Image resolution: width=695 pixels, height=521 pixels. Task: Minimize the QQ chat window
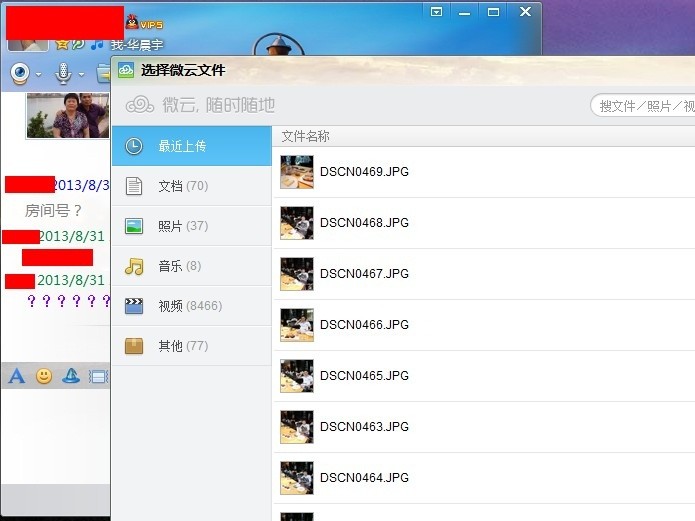click(x=465, y=13)
